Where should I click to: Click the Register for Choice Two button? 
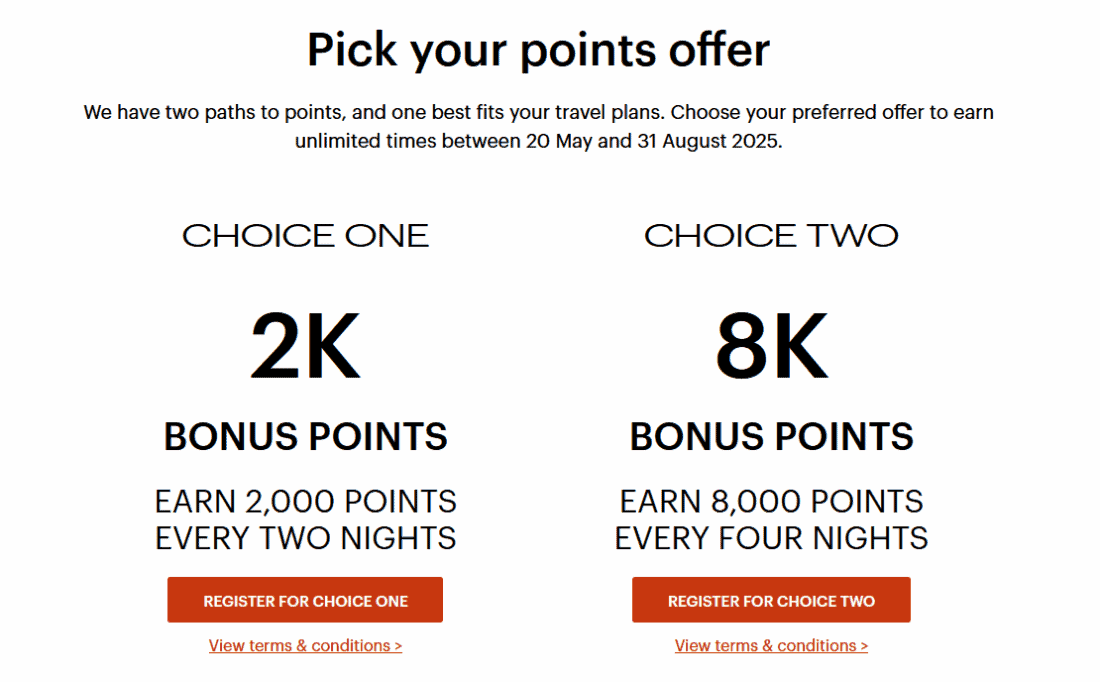click(771, 601)
